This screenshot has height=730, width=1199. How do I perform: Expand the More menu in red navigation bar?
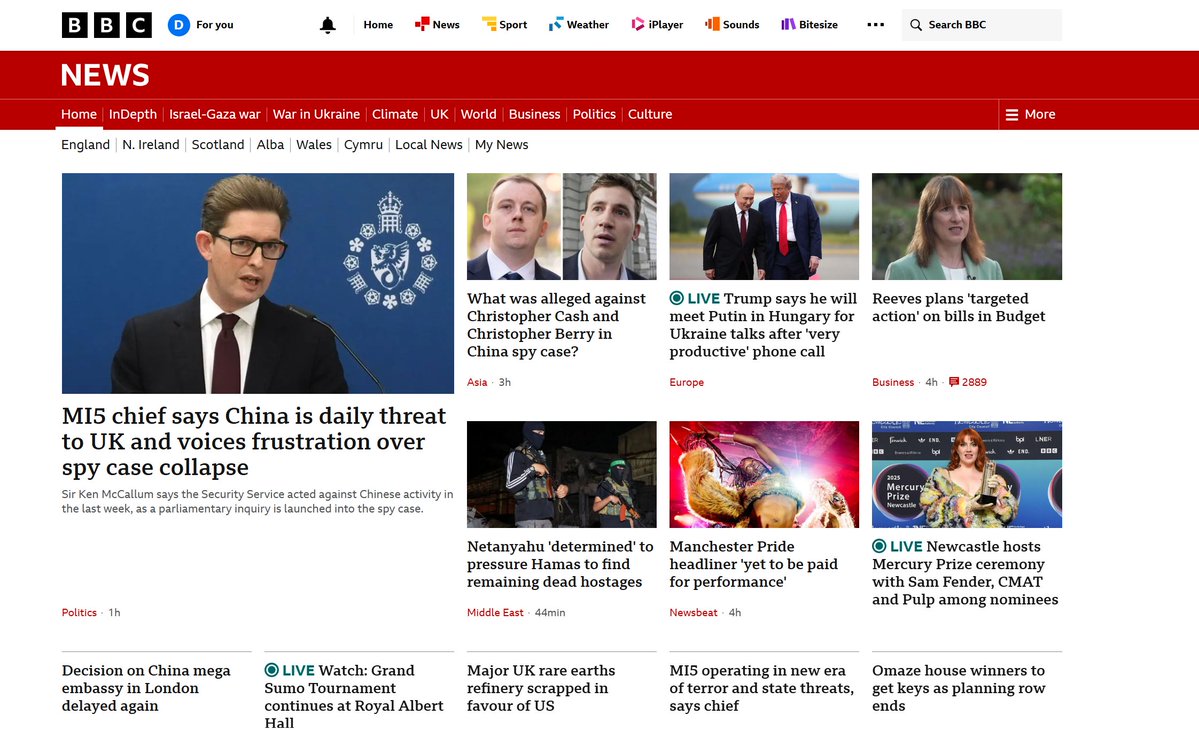[x=1030, y=115]
